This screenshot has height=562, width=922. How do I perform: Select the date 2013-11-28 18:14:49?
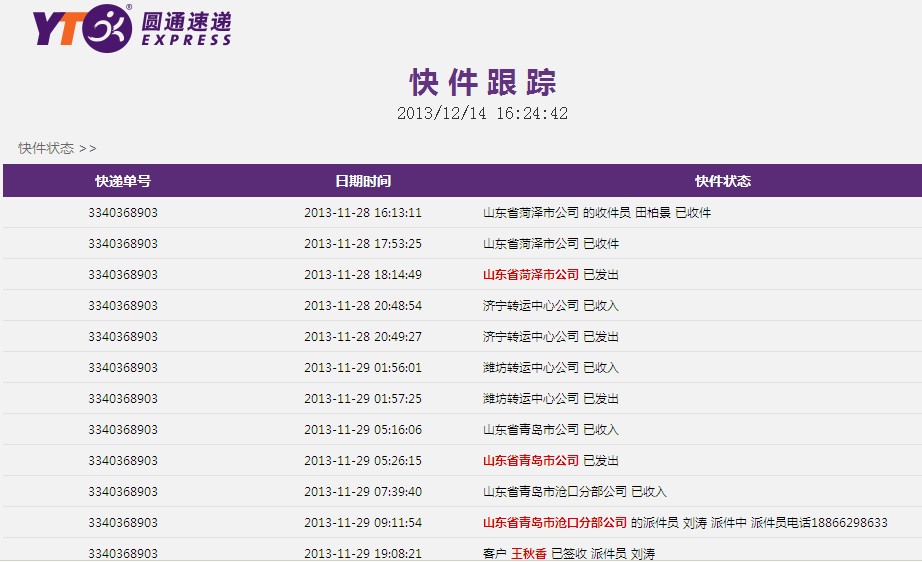click(x=363, y=275)
